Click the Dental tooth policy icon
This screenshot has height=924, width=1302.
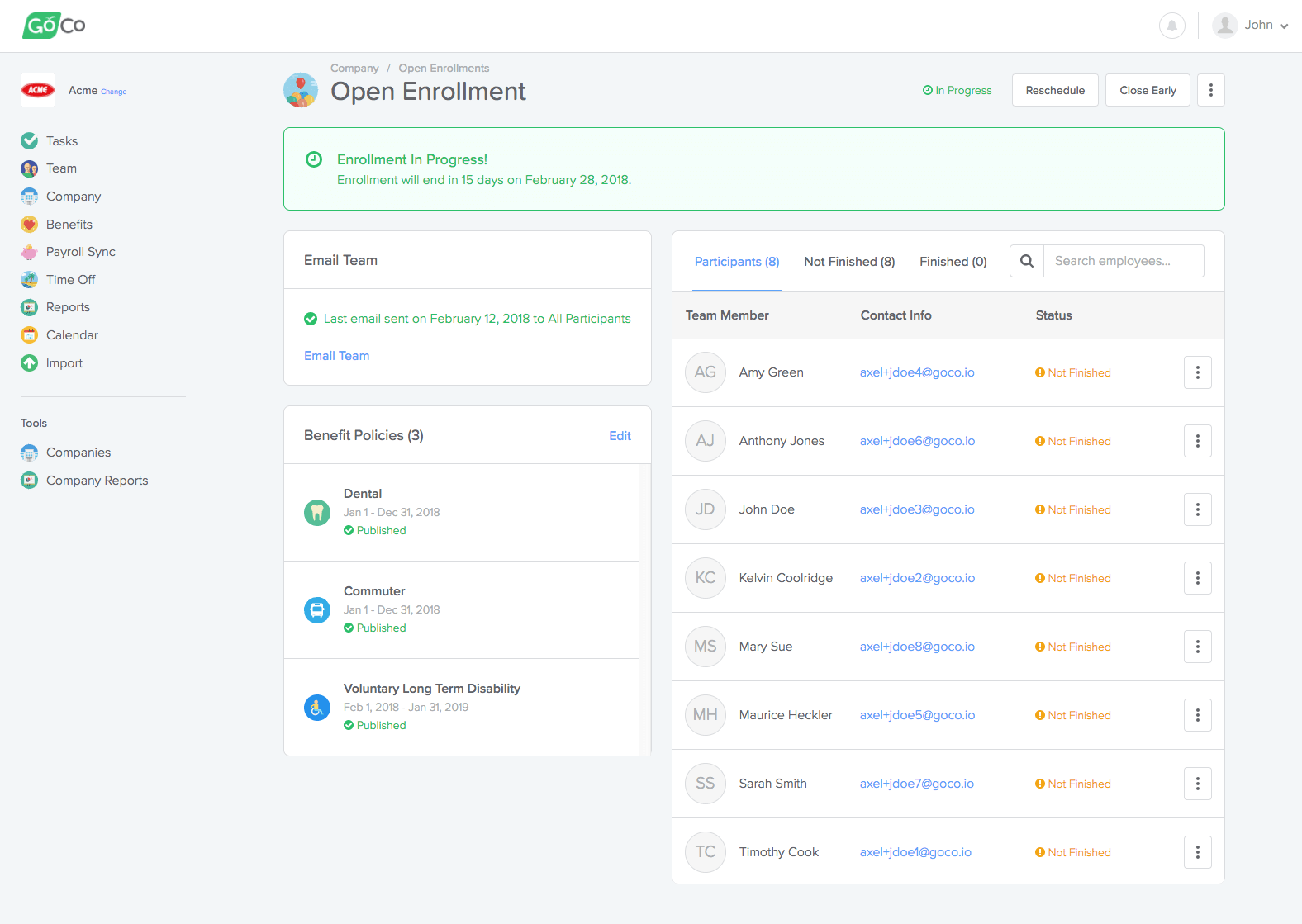[x=317, y=513]
